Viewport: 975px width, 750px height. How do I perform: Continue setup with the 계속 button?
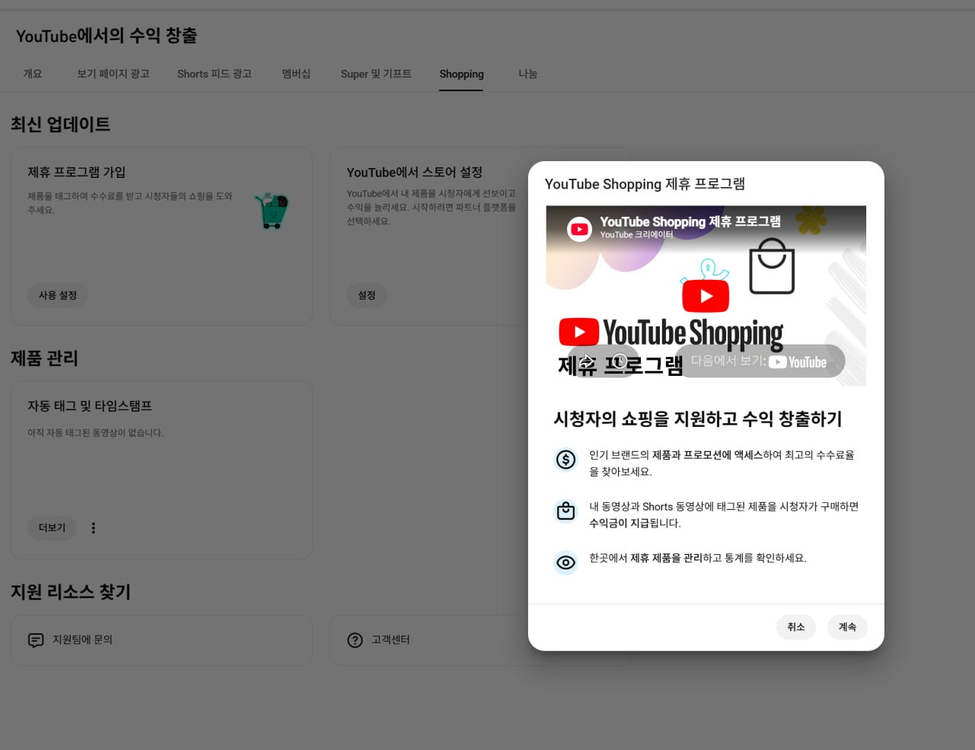847,627
